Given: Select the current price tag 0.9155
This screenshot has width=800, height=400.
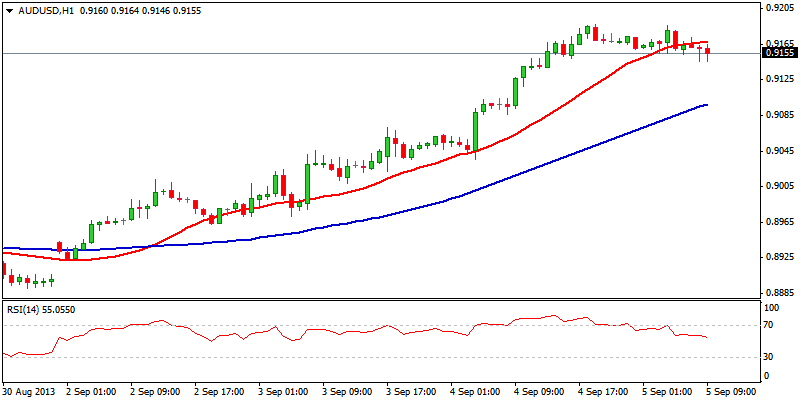Looking at the screenshot, I should 779,53.
